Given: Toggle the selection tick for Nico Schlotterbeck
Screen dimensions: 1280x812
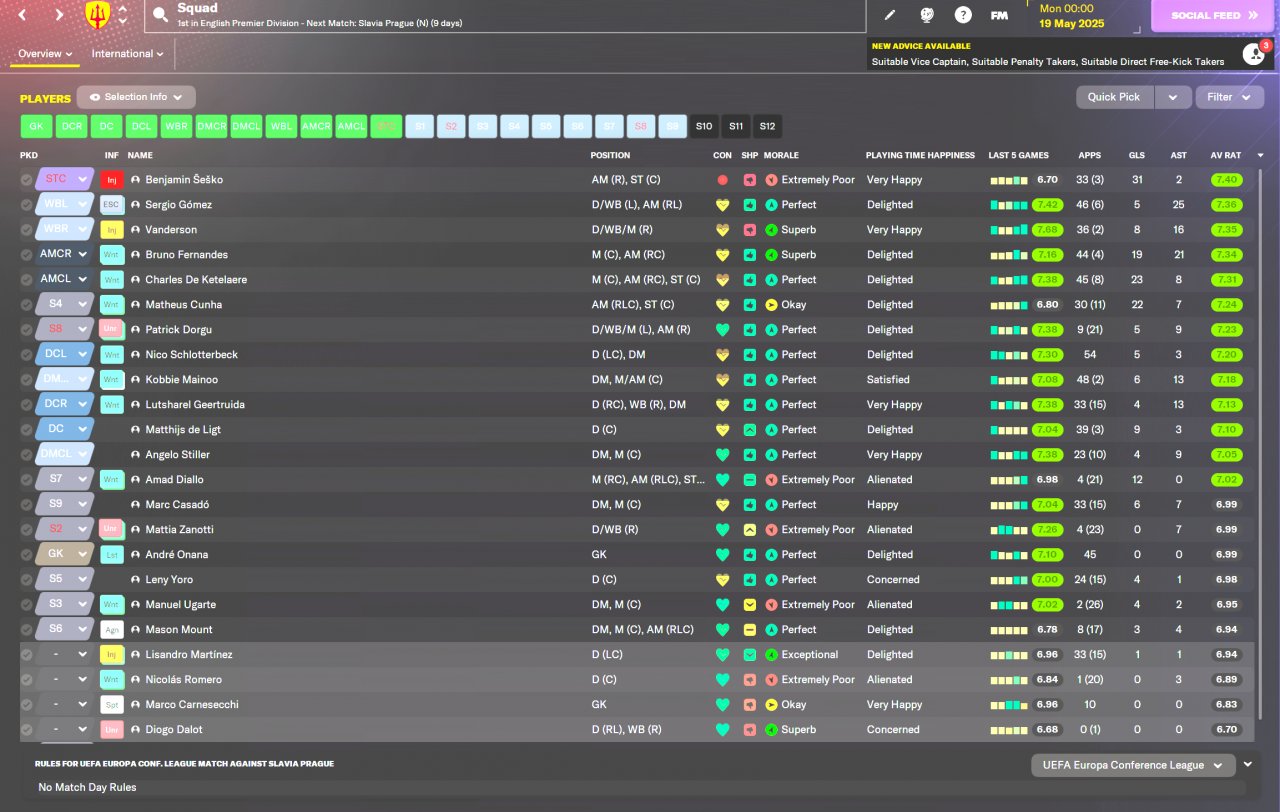Looking at the screenshot, I should pos(26,355).
